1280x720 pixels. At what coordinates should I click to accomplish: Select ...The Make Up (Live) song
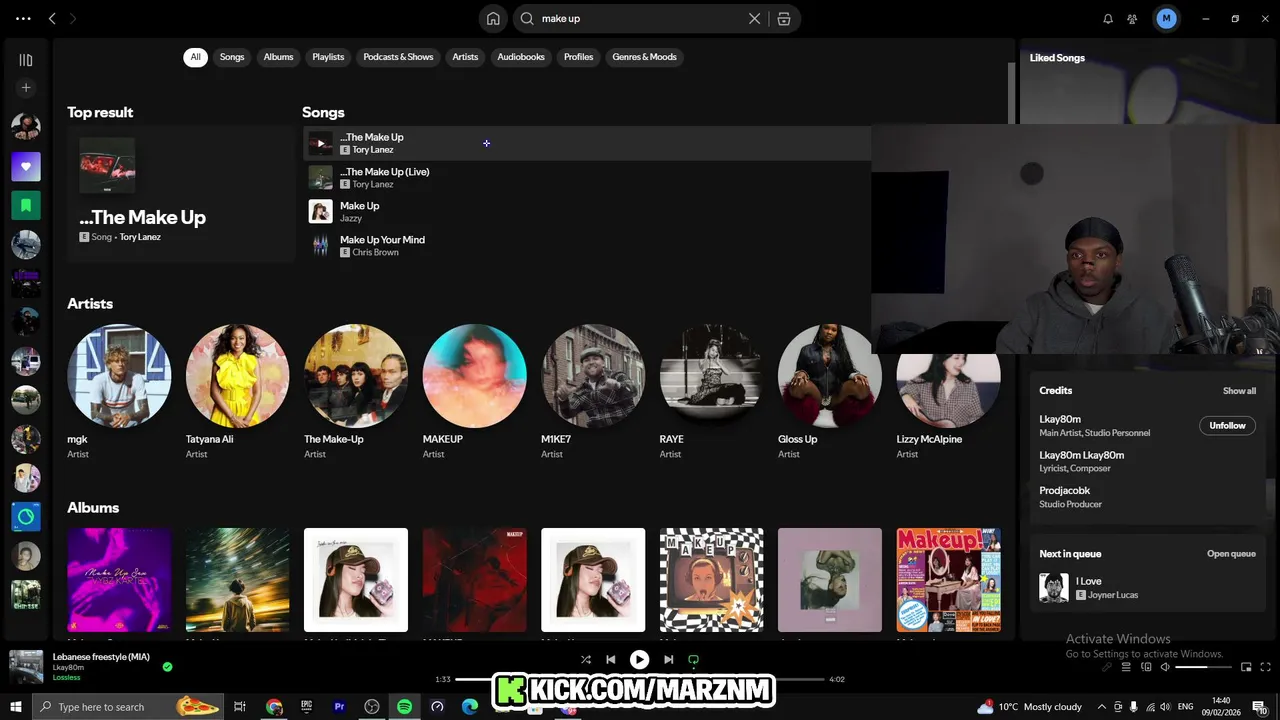[587, 177]
